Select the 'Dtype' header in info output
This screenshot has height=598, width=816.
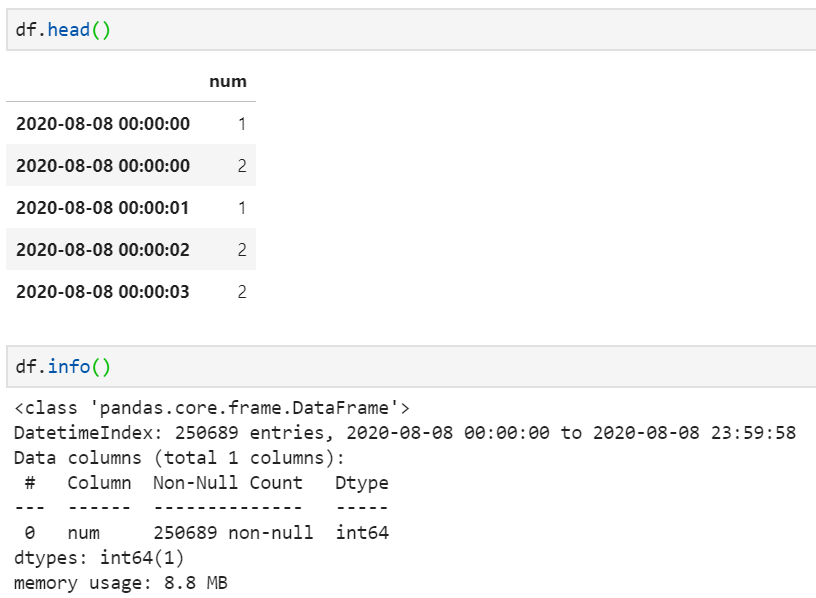362,482
